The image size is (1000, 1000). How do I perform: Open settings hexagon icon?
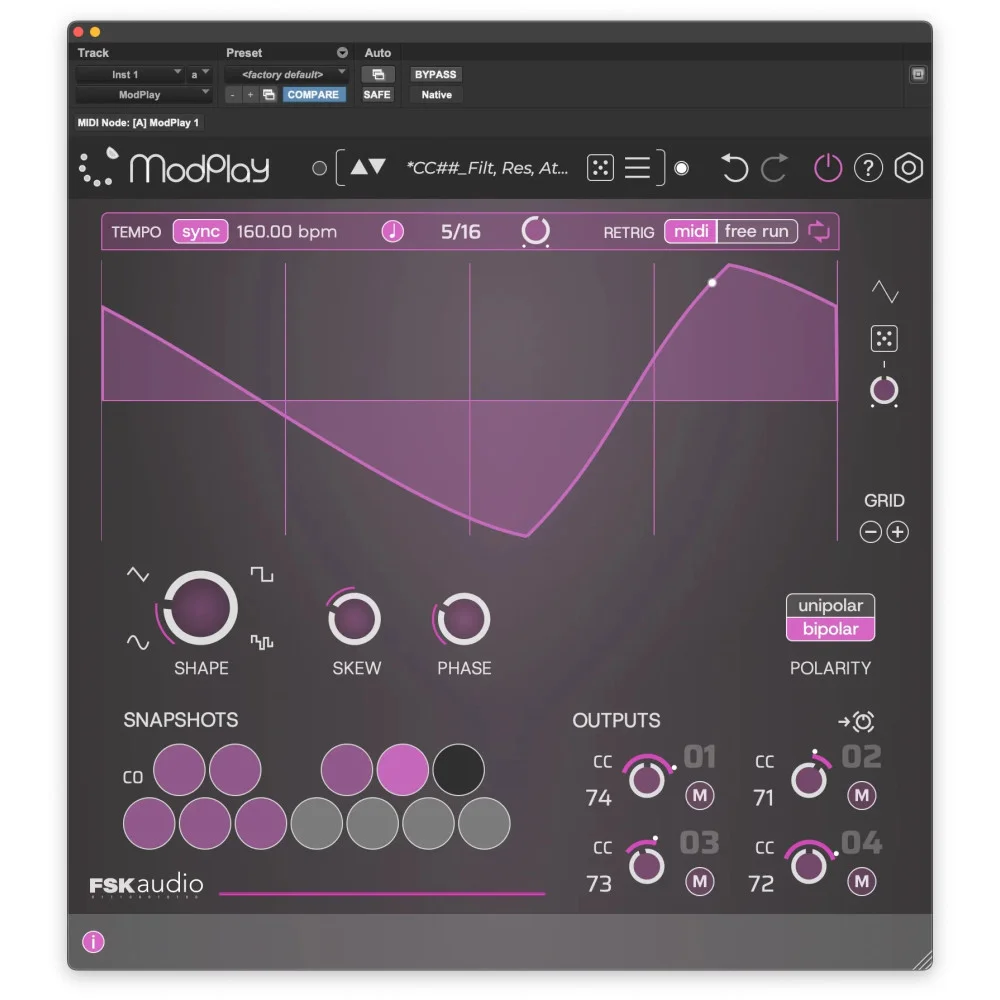pos(909,168)
